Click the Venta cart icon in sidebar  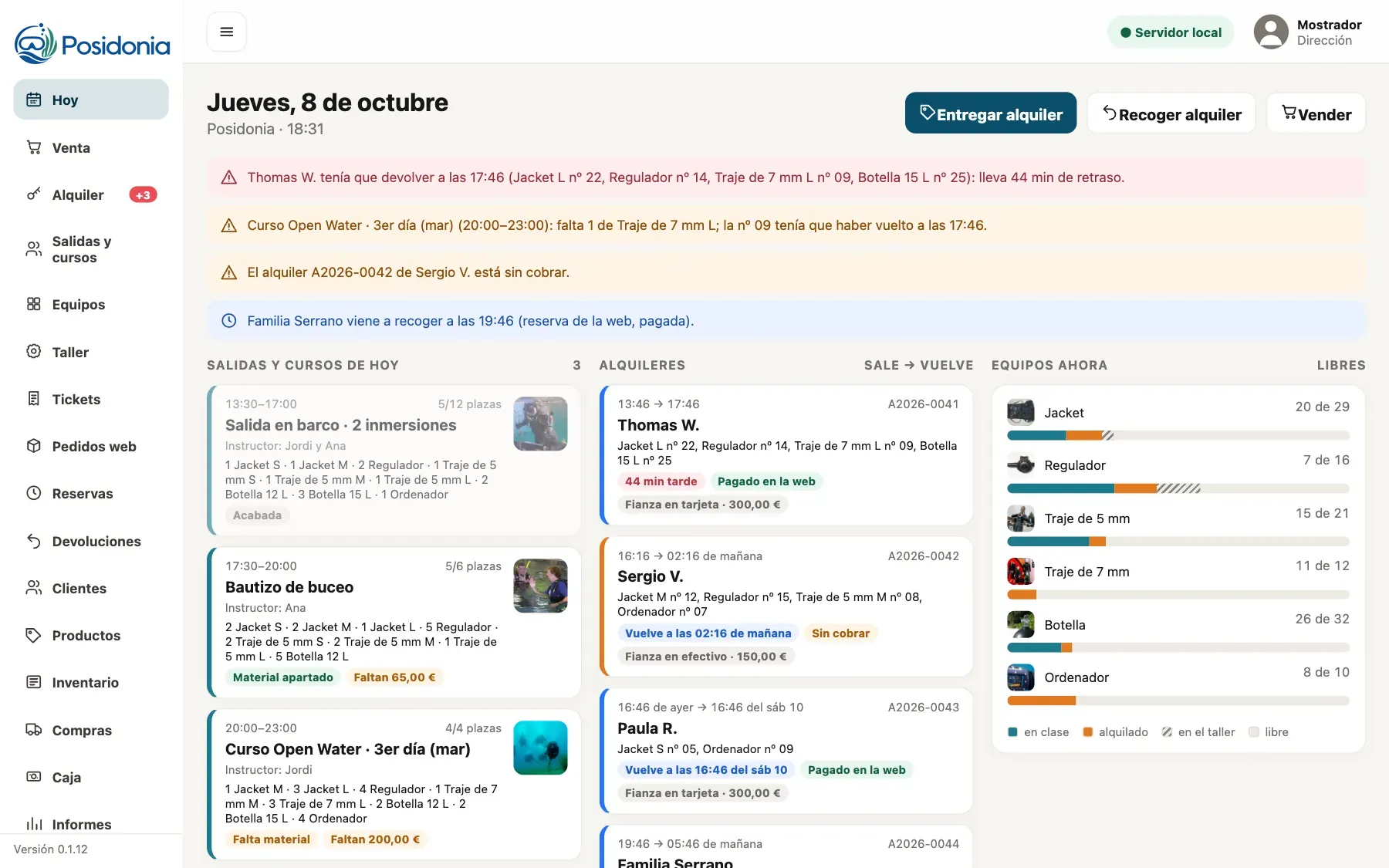tap(34, 147)
